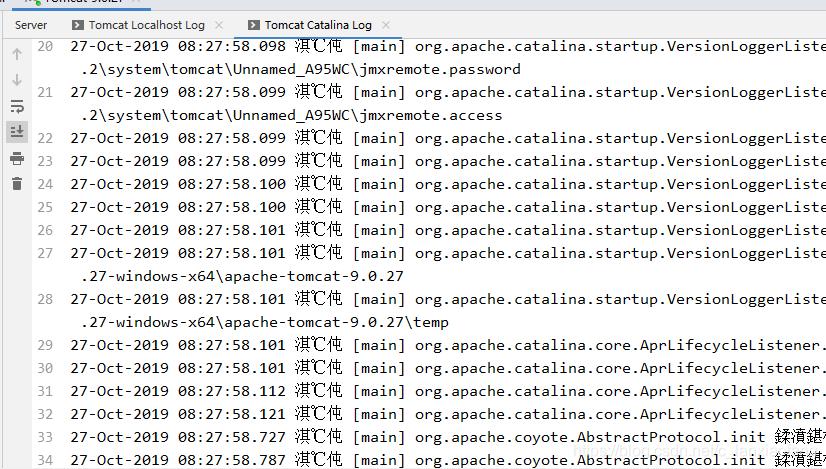Click line 33 AbstractProtocol.init entry
This screenshot has width=826, height=469.
[448, 437]
